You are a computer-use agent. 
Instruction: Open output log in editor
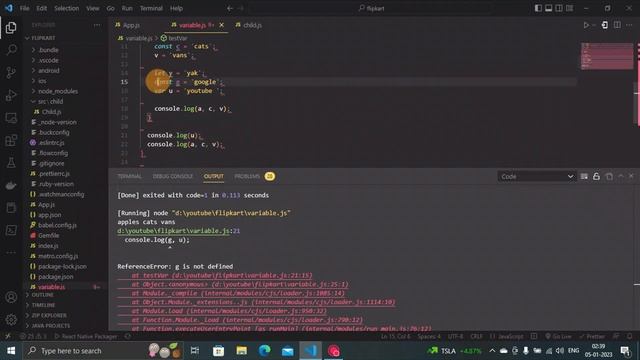609,176
